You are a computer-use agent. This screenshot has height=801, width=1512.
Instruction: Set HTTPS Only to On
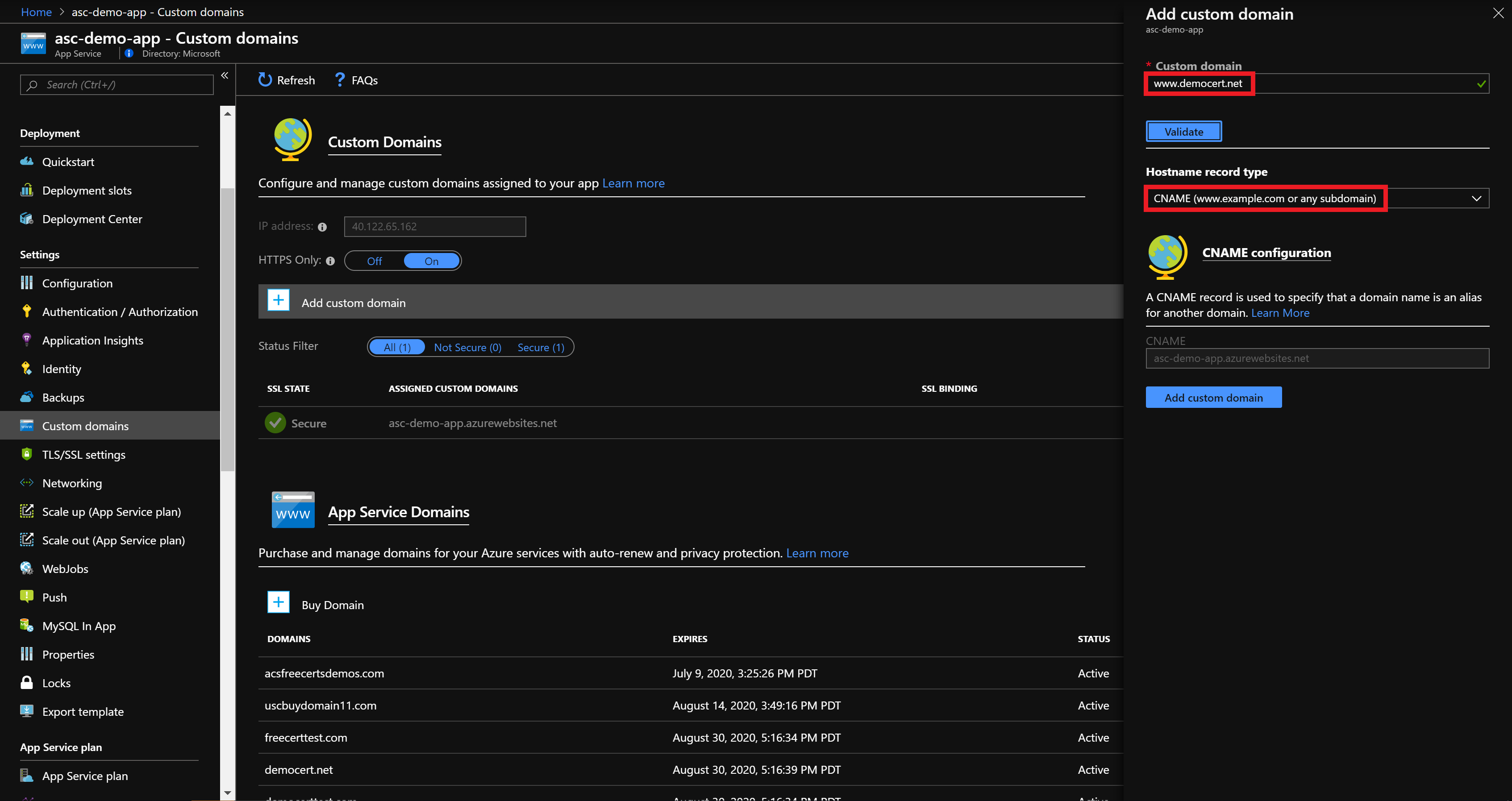[x=431, y=261]
